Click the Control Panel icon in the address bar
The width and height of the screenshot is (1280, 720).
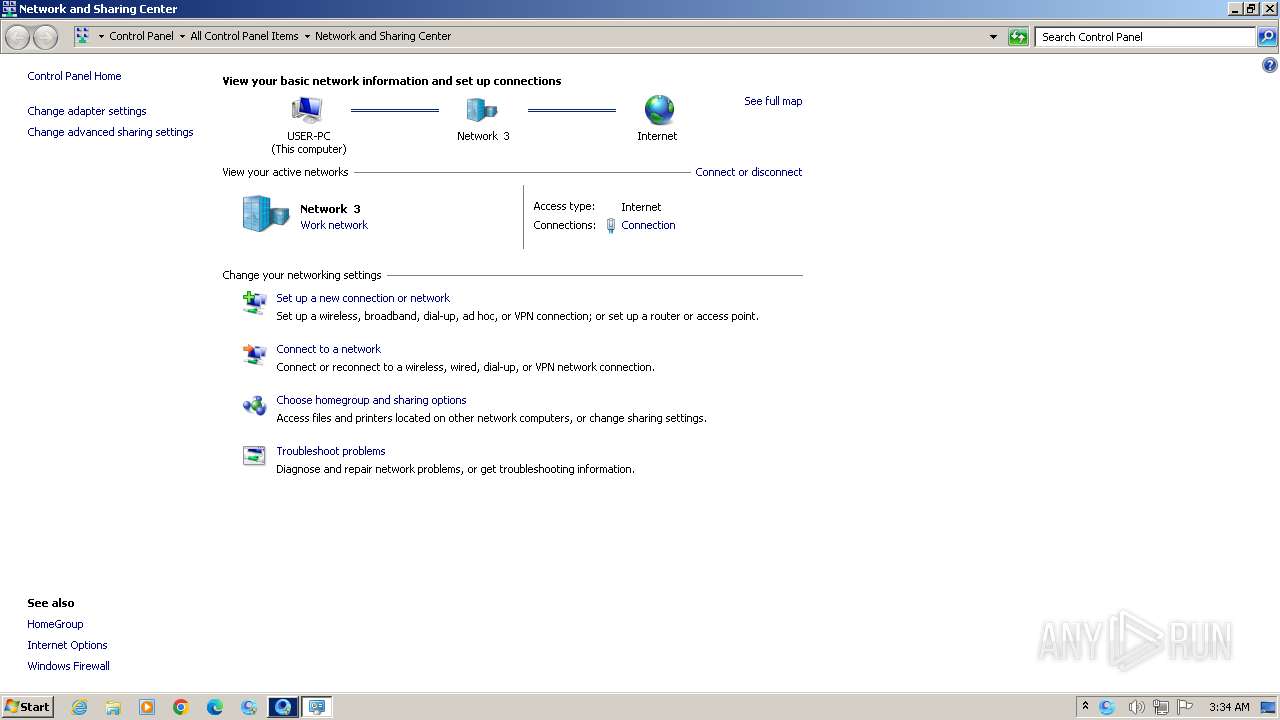click(x=82, y=36)
